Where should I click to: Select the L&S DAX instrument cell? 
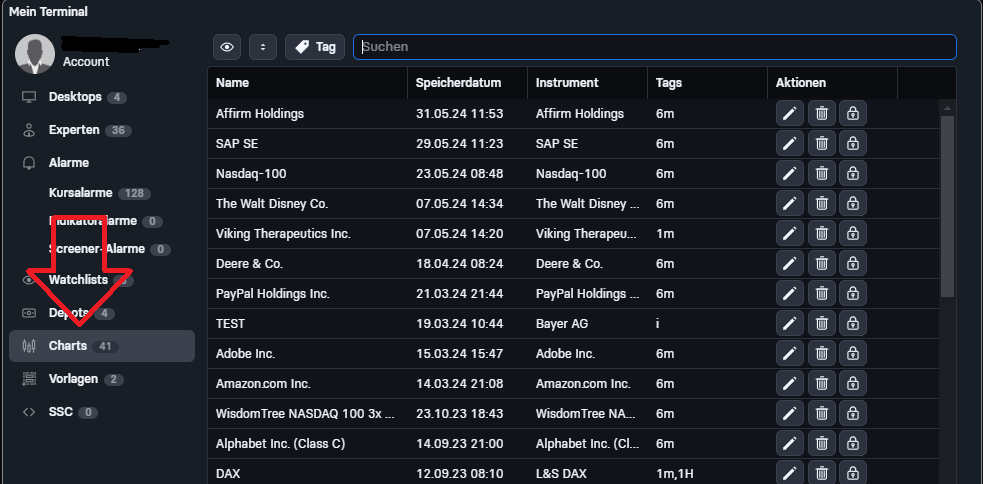[562, 473]
